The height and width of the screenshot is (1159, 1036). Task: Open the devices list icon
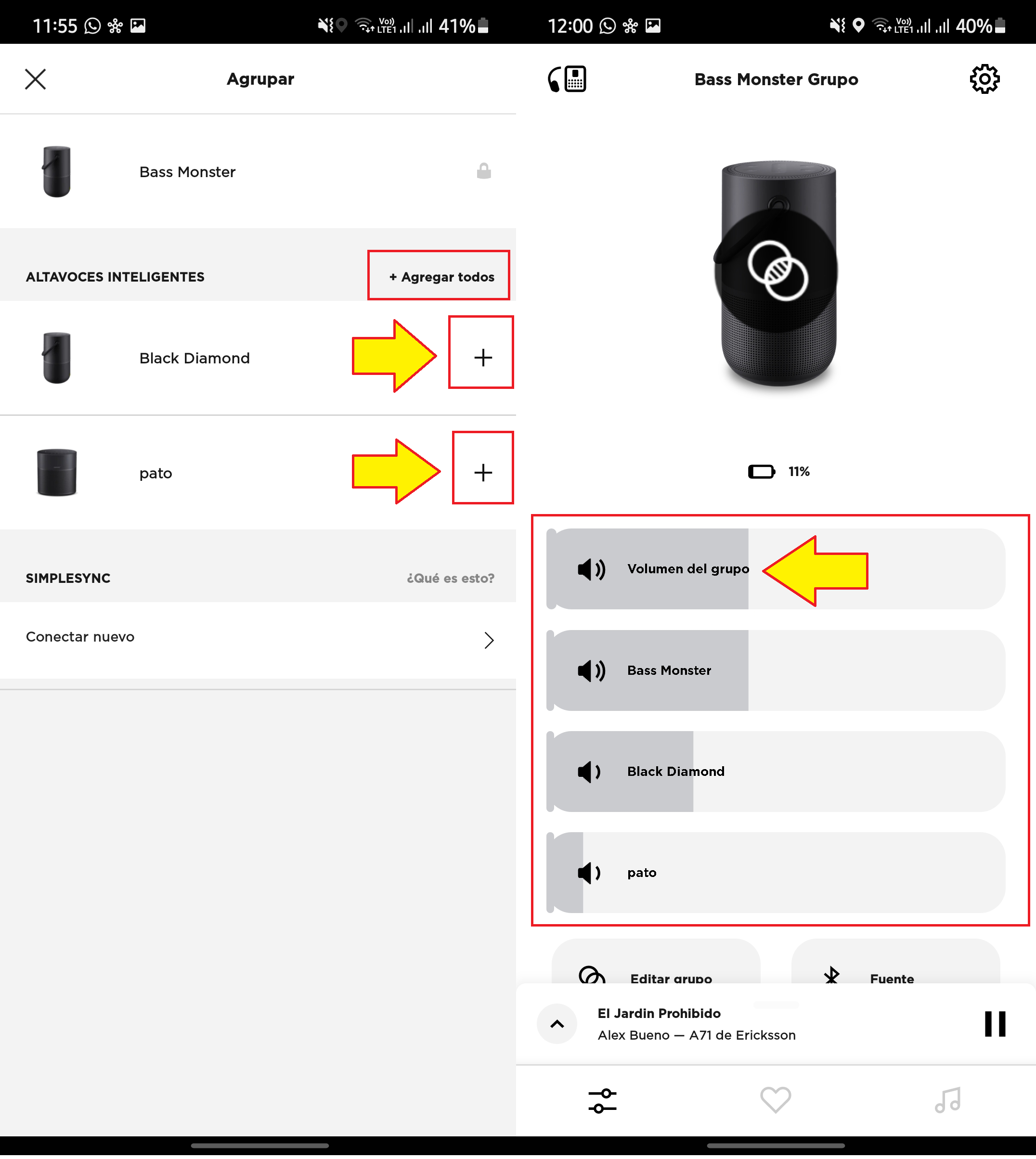pos(567,78)
